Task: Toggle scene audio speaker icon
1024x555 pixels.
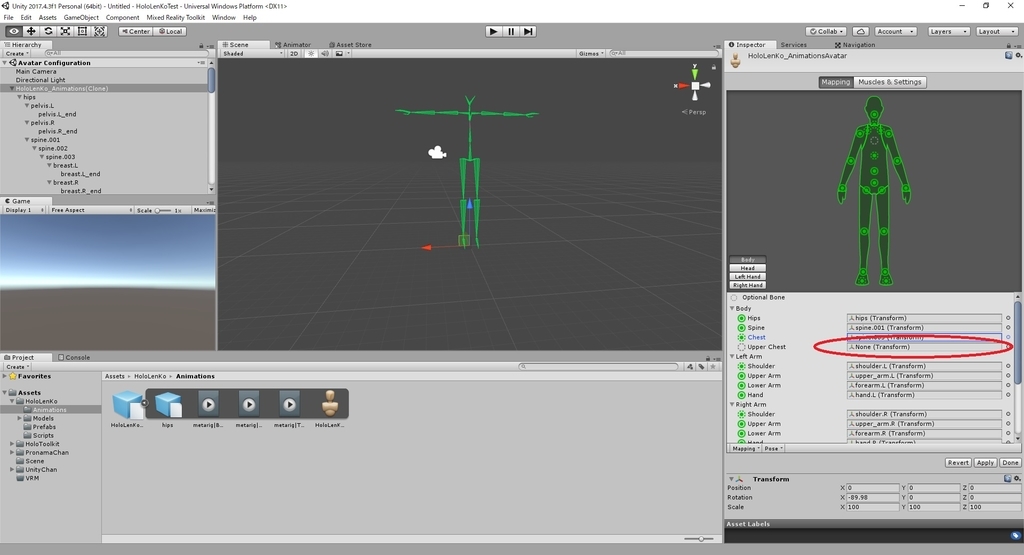Action: pyautogui.click(x=325, y=54)
